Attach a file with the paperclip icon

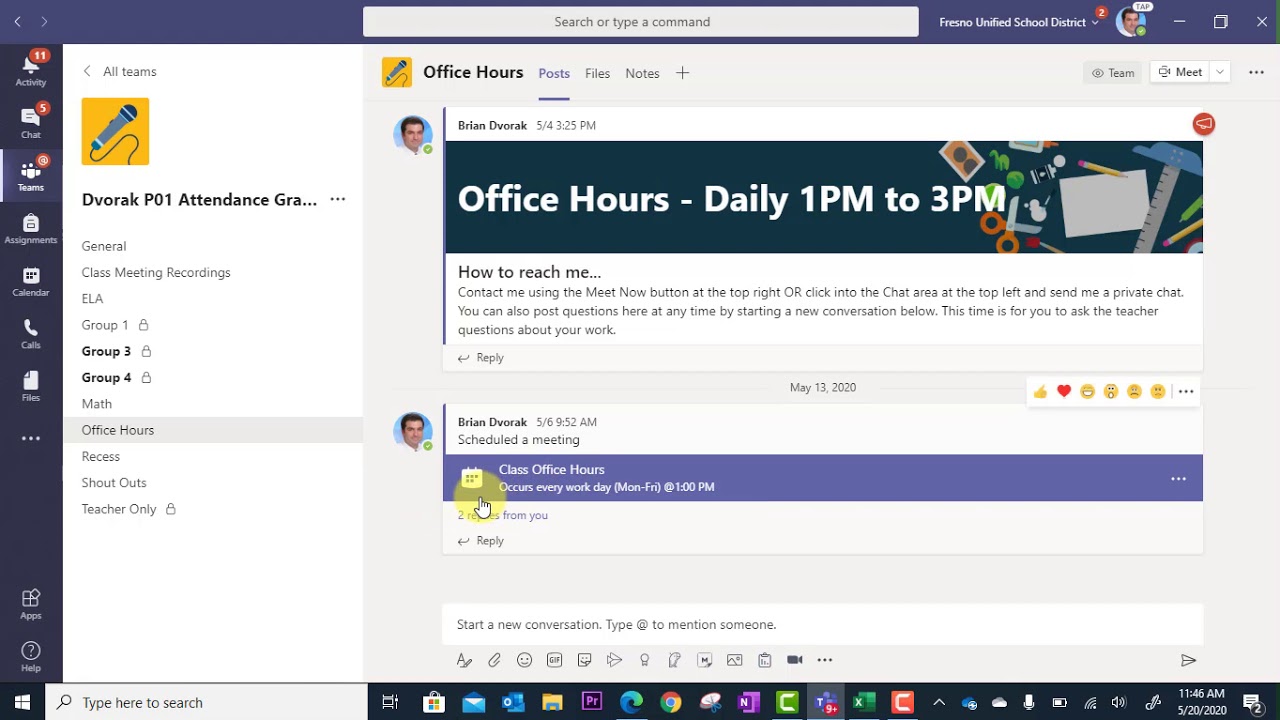494,660
